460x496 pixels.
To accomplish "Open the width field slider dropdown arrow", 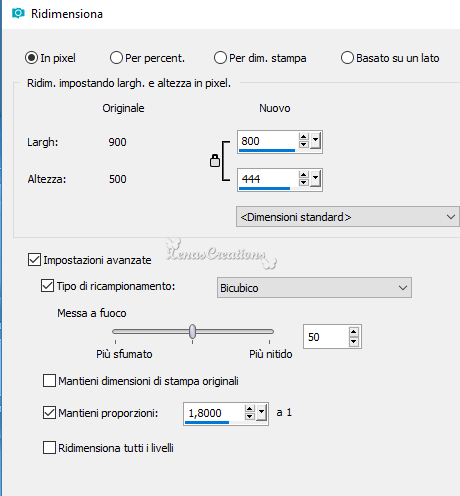I will pos(315,141).
